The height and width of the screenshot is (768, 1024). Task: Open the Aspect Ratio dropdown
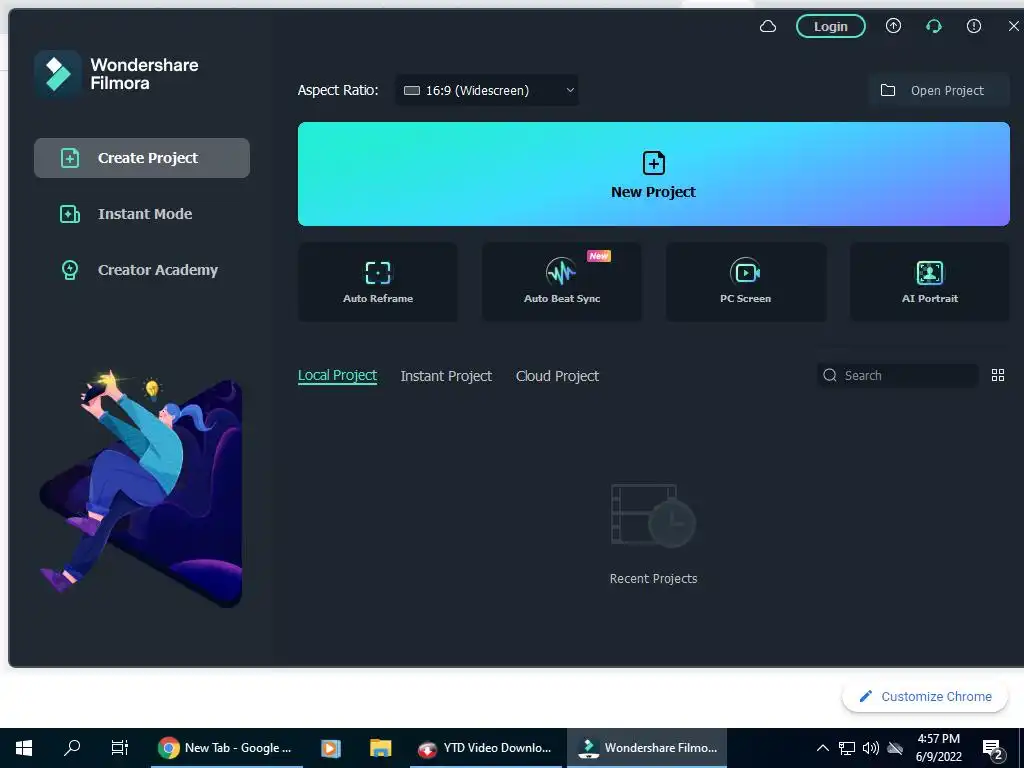pos(487,90)
